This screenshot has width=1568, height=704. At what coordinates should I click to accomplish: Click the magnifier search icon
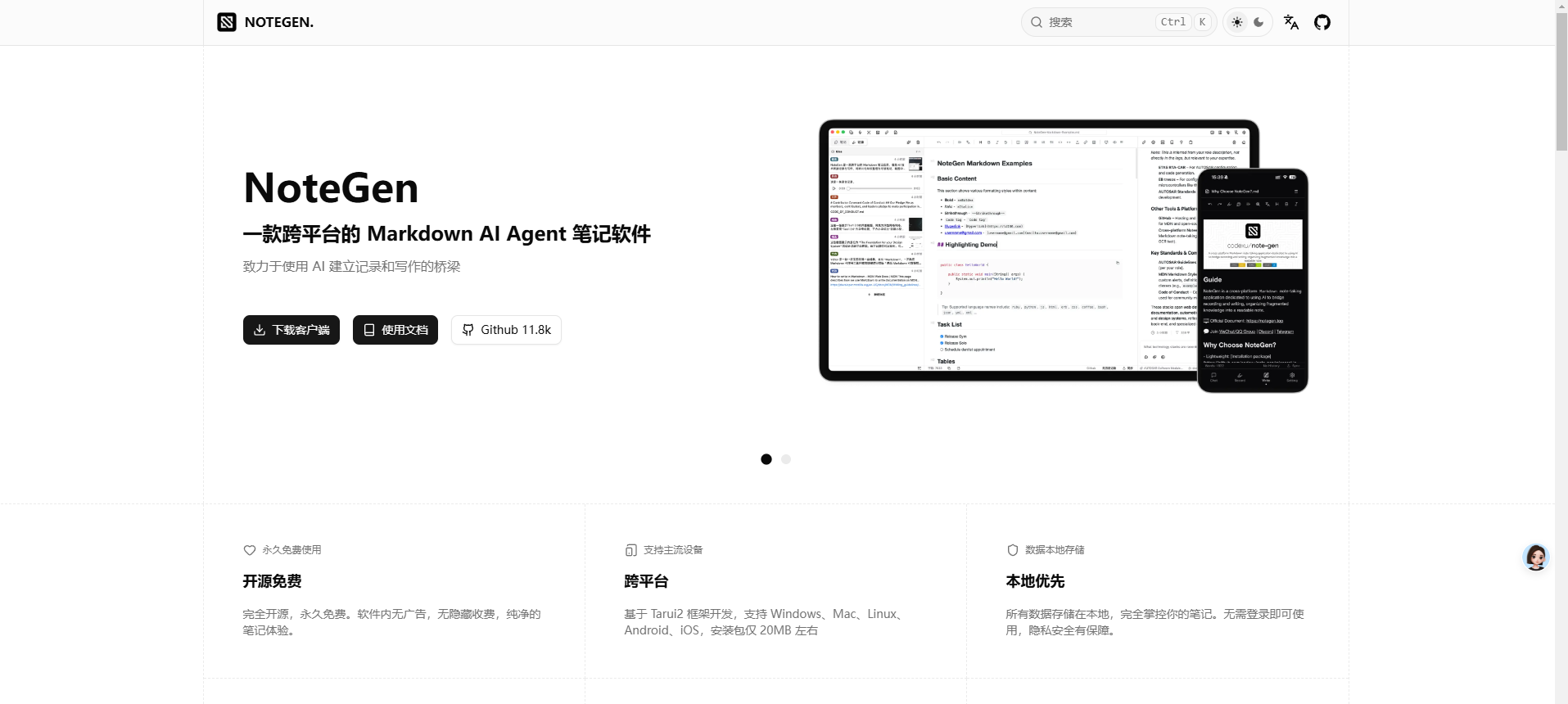1037,22
